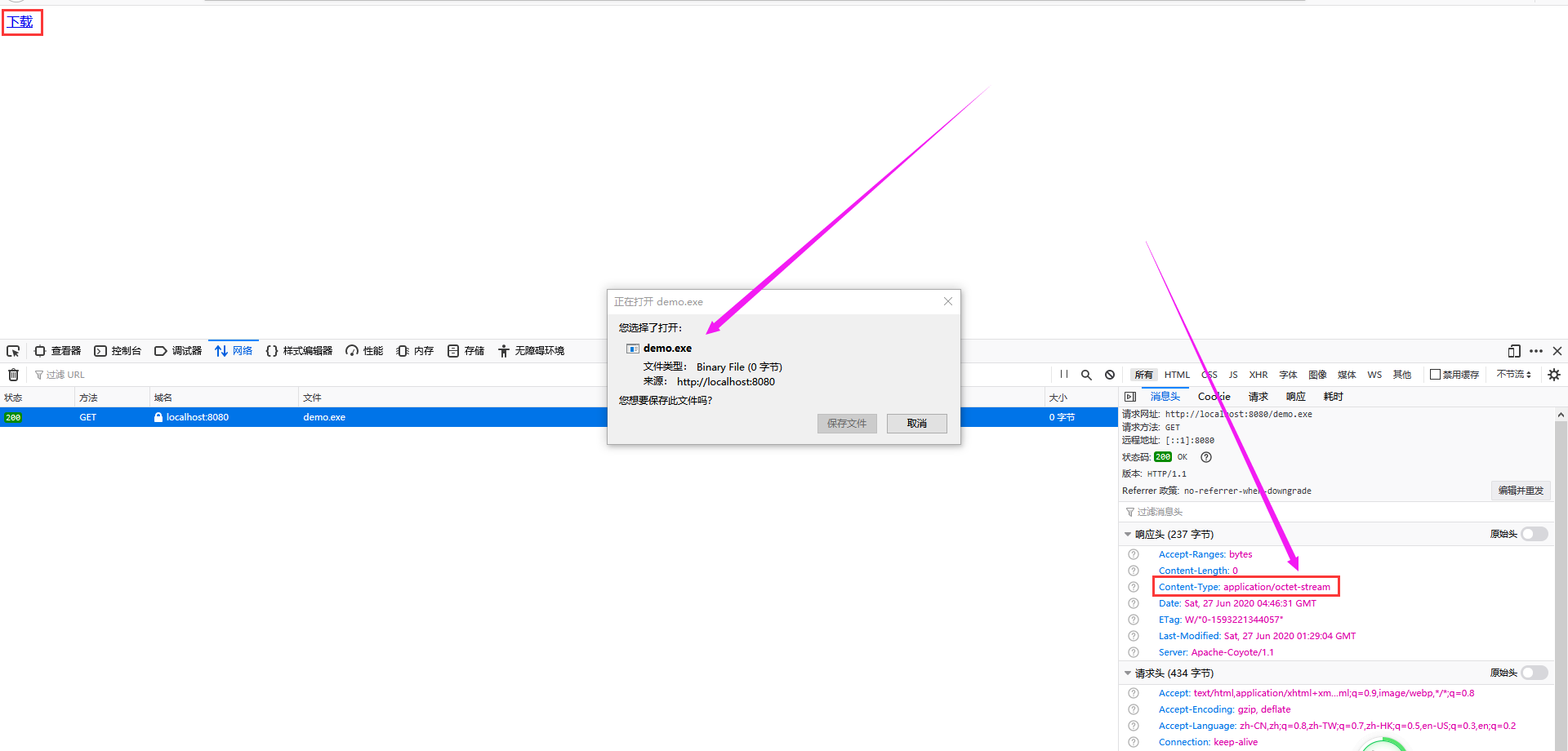Toggle 原始头 raw switch for response headers
The width and height of the screenshot is (1568, 751).
pos(1534,534)
